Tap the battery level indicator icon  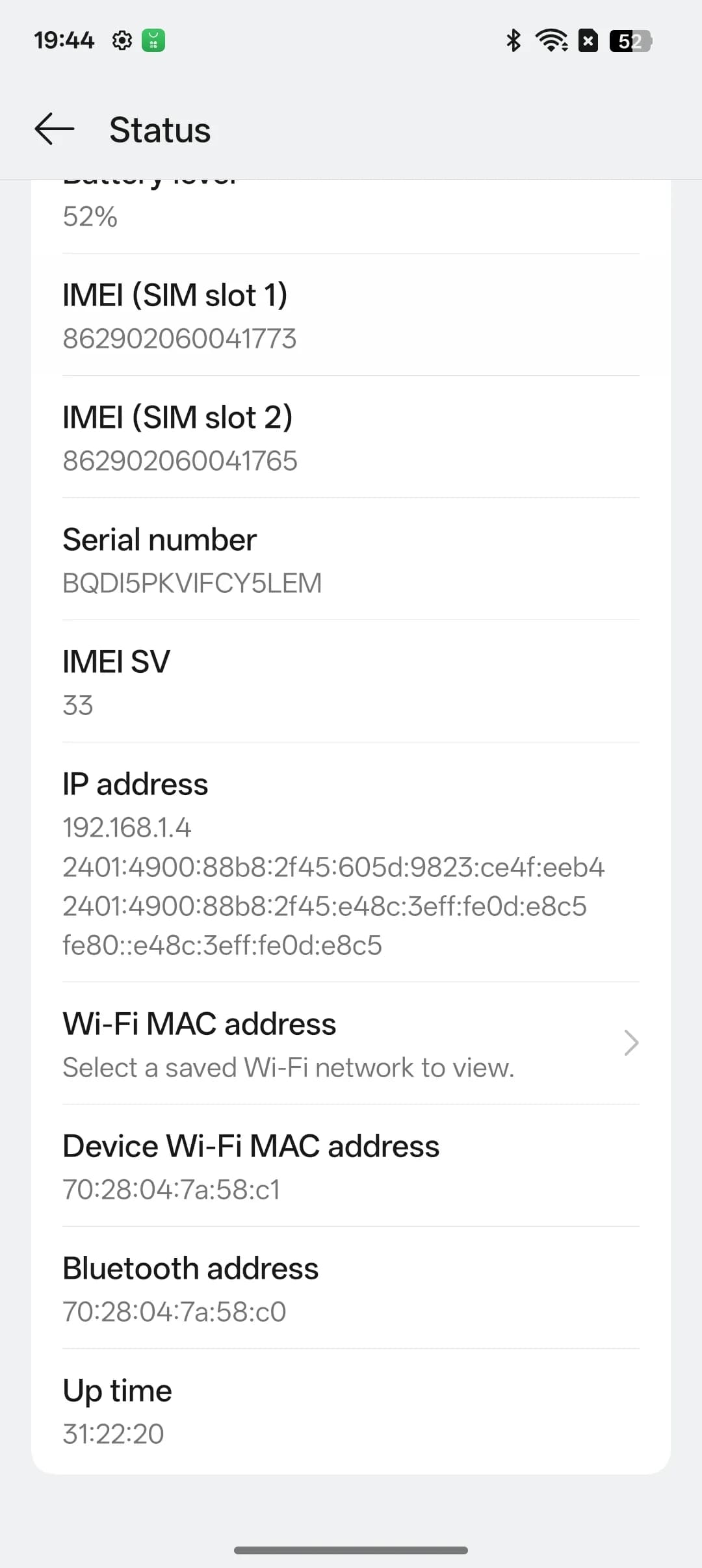pos(630,41)
